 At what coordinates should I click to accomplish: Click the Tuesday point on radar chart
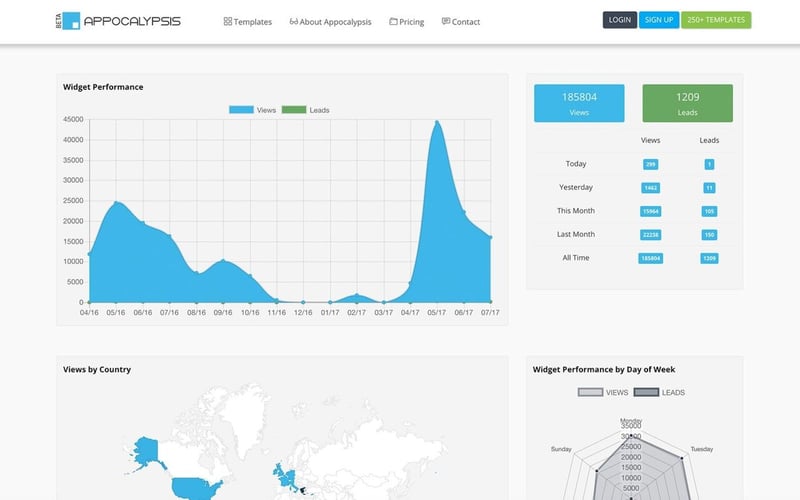(x=682, y=458)
